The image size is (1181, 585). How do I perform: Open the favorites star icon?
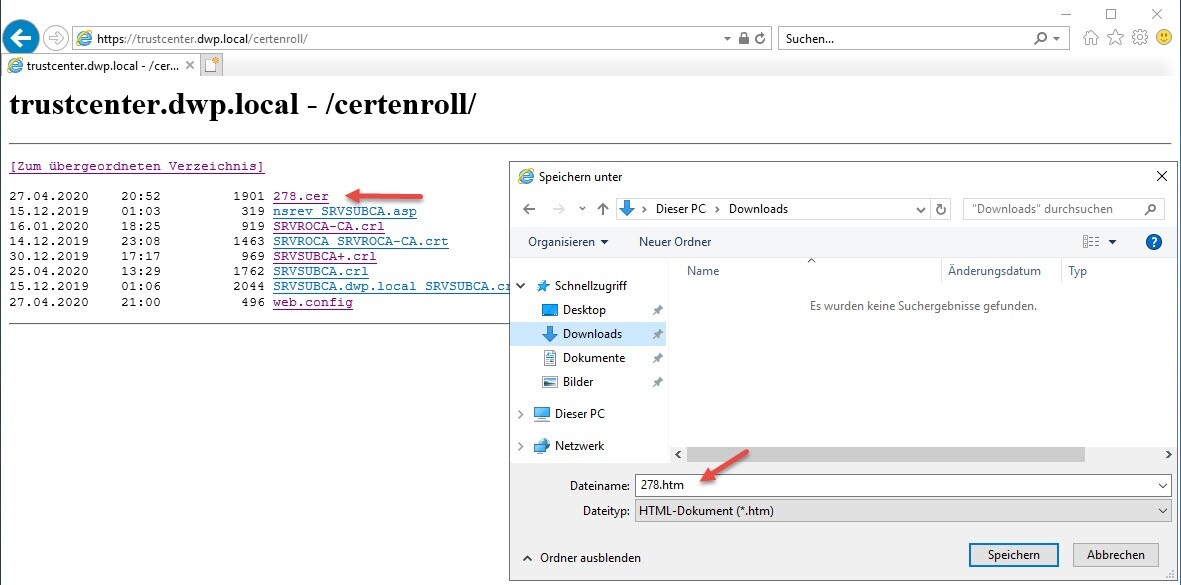(1115, 38)
